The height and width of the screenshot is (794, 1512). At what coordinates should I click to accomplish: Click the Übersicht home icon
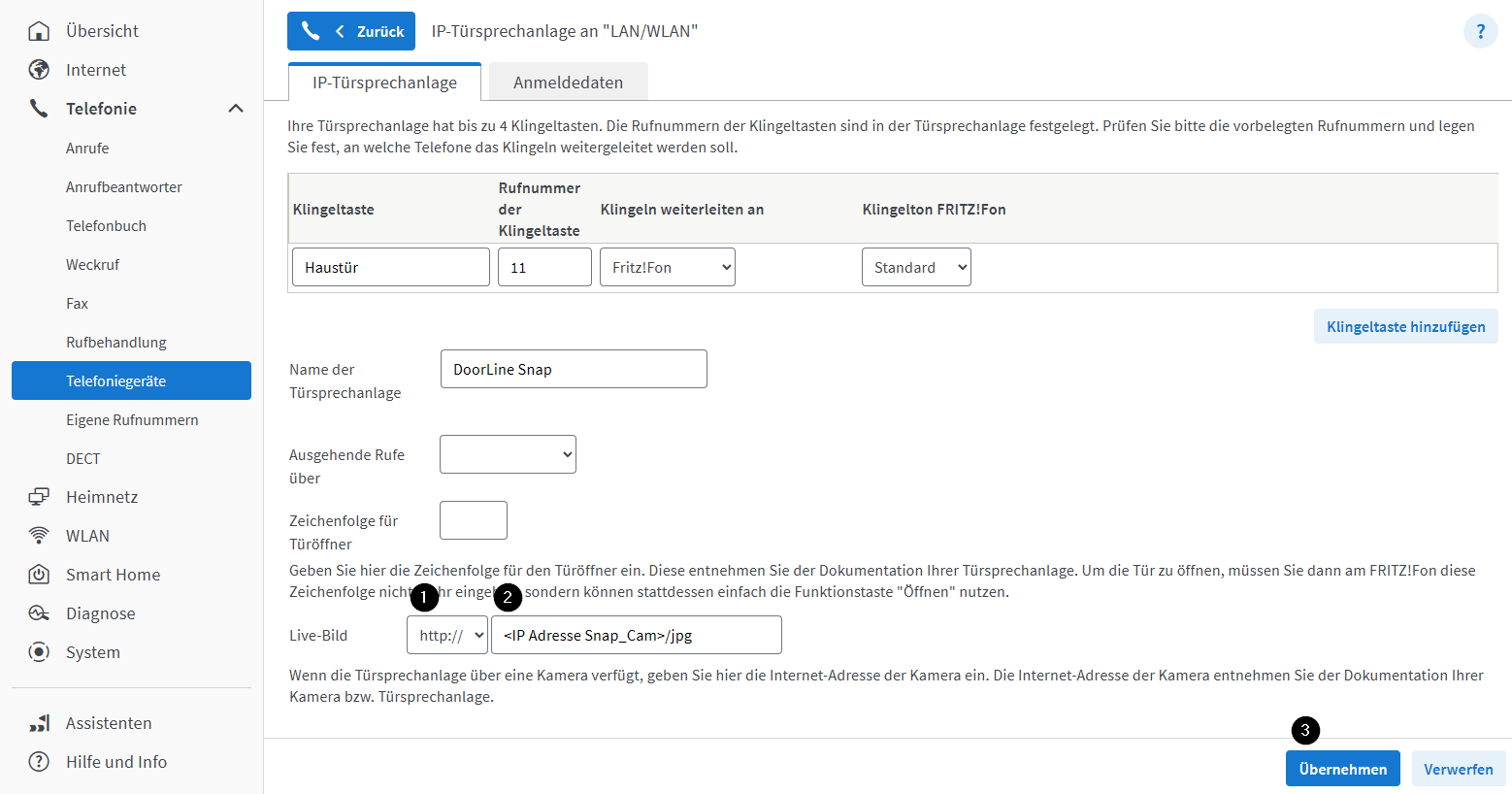[x=39, y=31]
